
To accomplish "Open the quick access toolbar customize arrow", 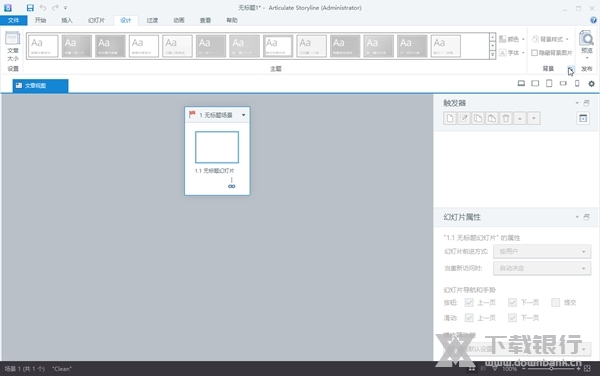I will [65, 8].
